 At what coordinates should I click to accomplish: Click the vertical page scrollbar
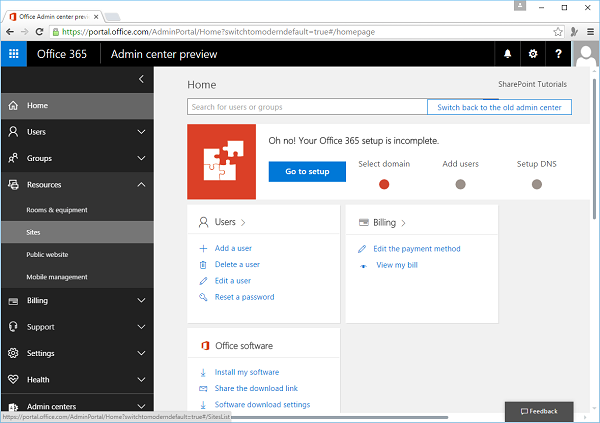pyautogui.click(x=594, y=149)
